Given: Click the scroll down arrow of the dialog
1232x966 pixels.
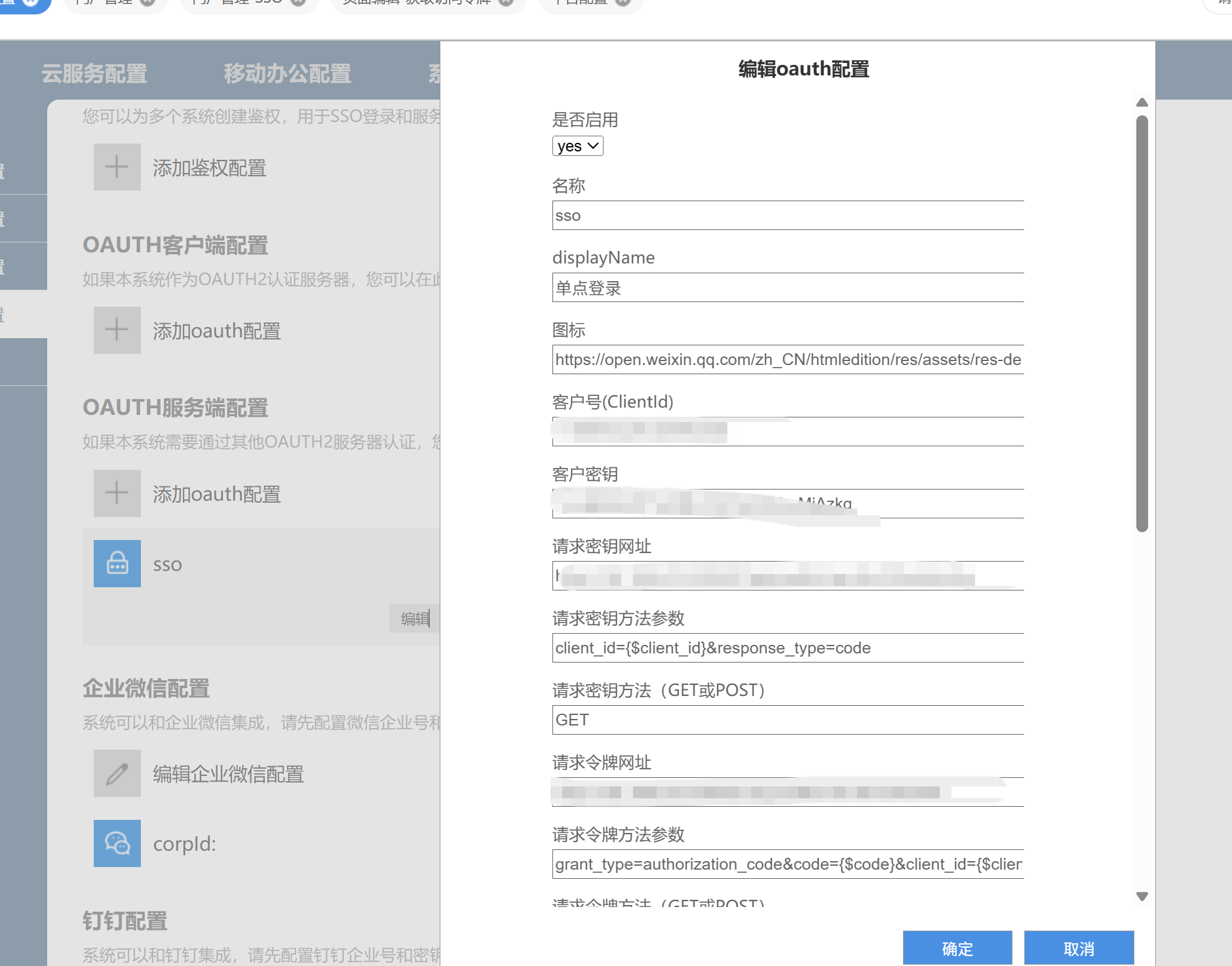Looking at the screenshot, I should (x=1142, y=897).
